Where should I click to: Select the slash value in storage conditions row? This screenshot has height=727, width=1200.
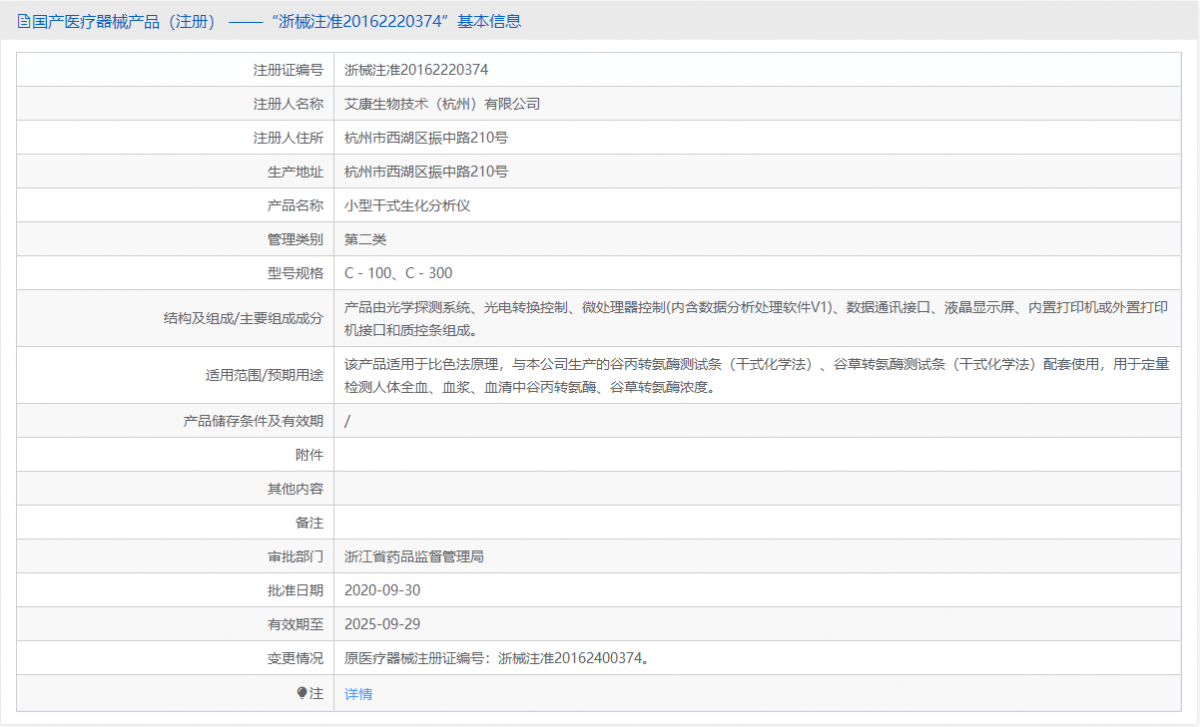pyautogui.click(x=347, y=421)
